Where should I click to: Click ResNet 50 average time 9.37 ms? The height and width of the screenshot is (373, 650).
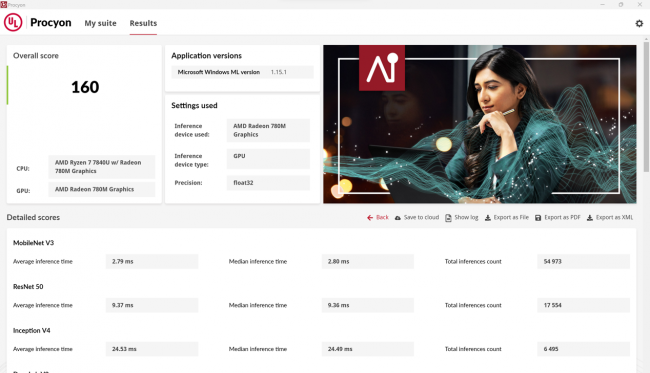pyautogui.click(x=152, y=305)
